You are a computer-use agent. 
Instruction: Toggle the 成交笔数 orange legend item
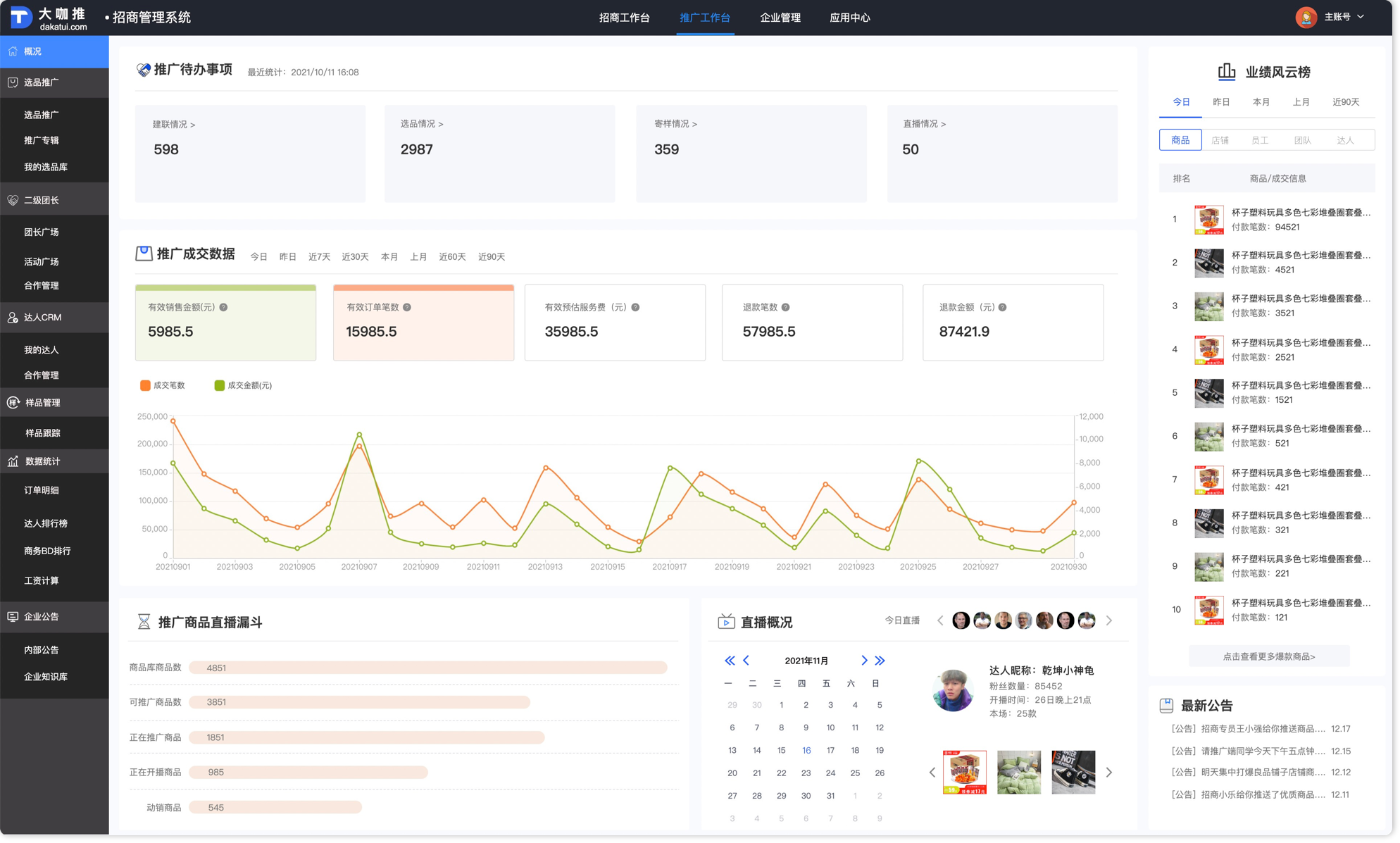pos(163,385)
